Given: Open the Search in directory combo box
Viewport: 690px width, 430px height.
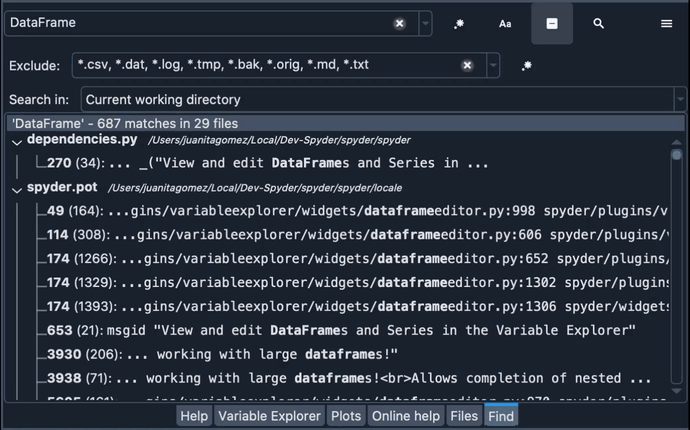Looking at the screenshot, I should [x=384, y=99].
